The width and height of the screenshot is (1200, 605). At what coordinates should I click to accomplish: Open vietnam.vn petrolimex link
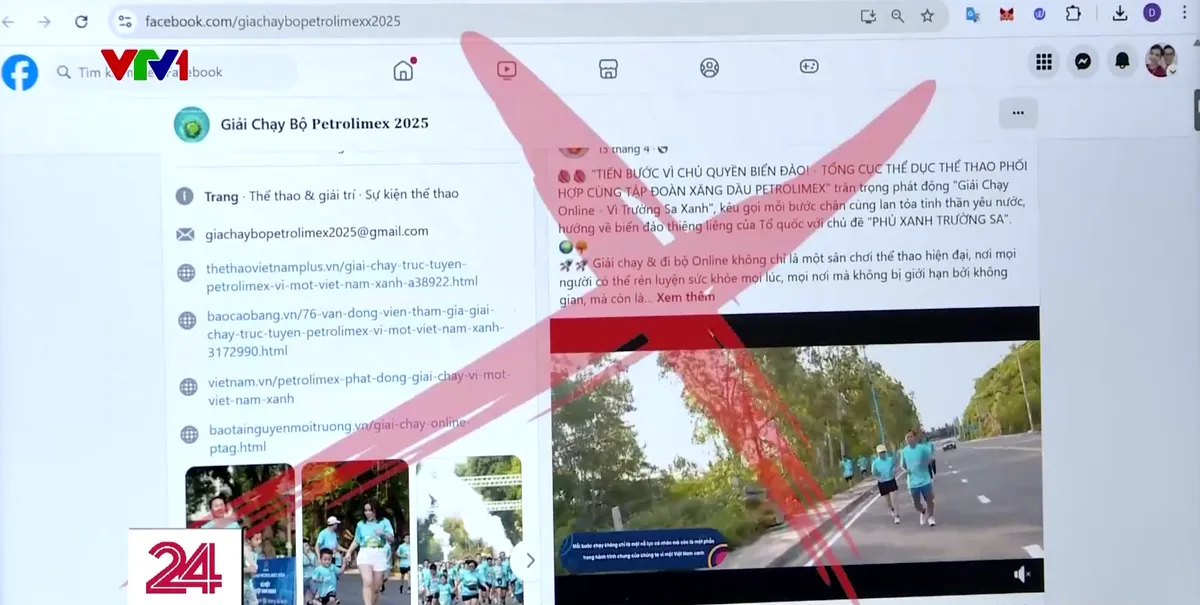tap(358, 387)
